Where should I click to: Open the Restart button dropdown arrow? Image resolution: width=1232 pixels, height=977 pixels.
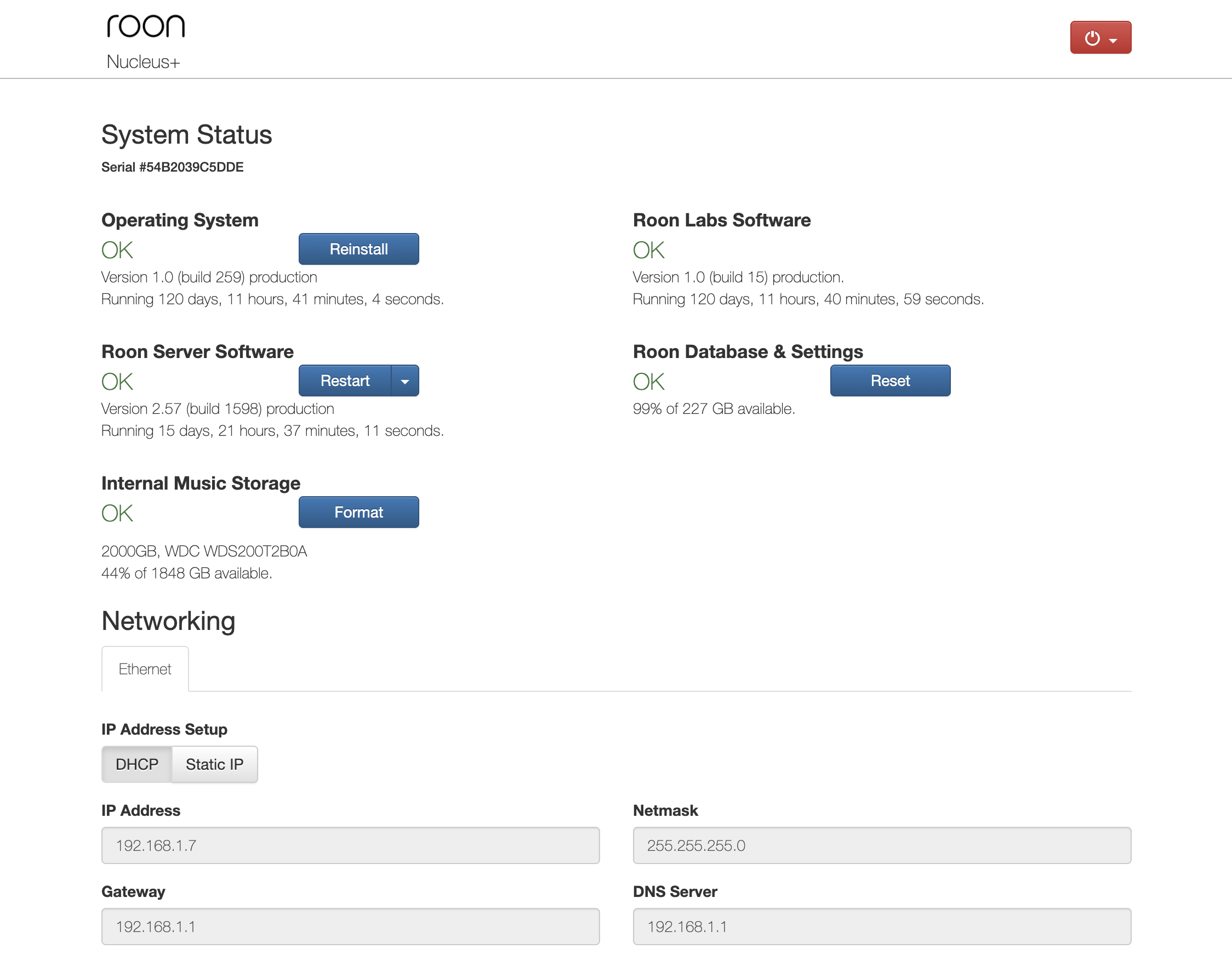(x=404, y=380)
